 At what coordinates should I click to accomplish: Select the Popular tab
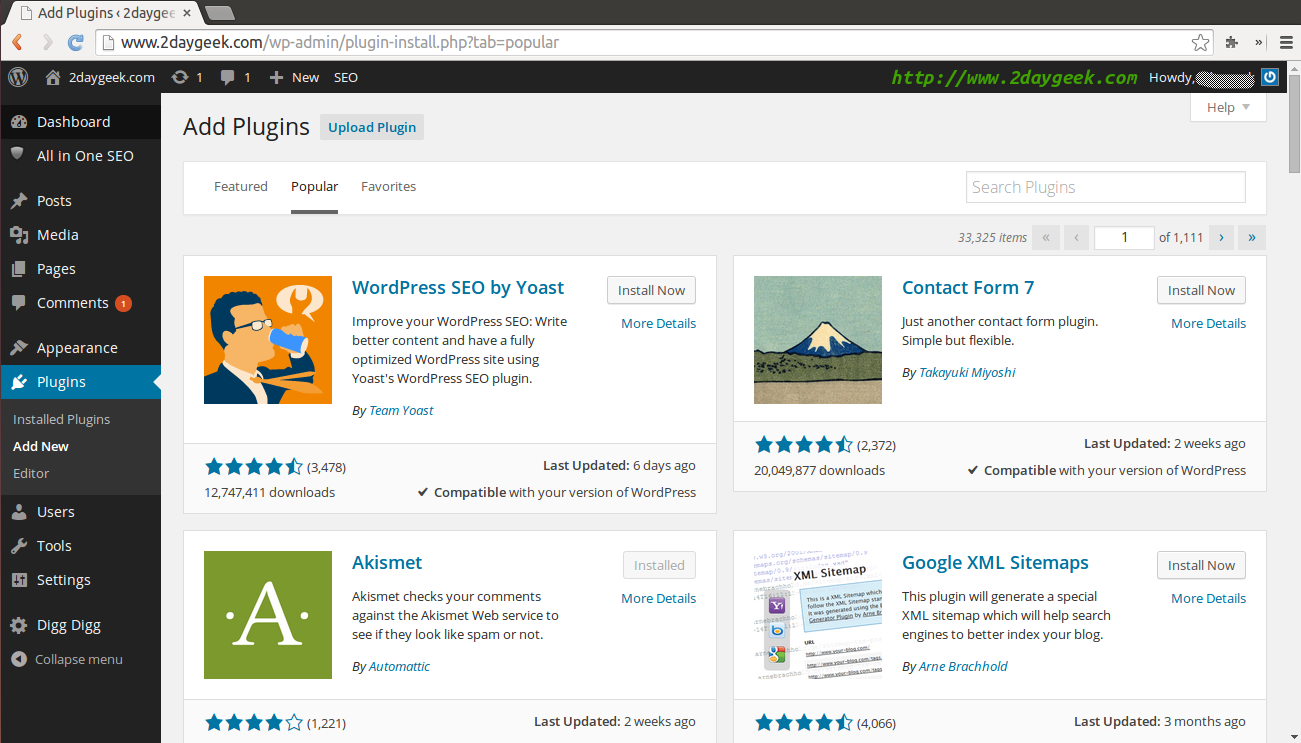tap(314, 186)
